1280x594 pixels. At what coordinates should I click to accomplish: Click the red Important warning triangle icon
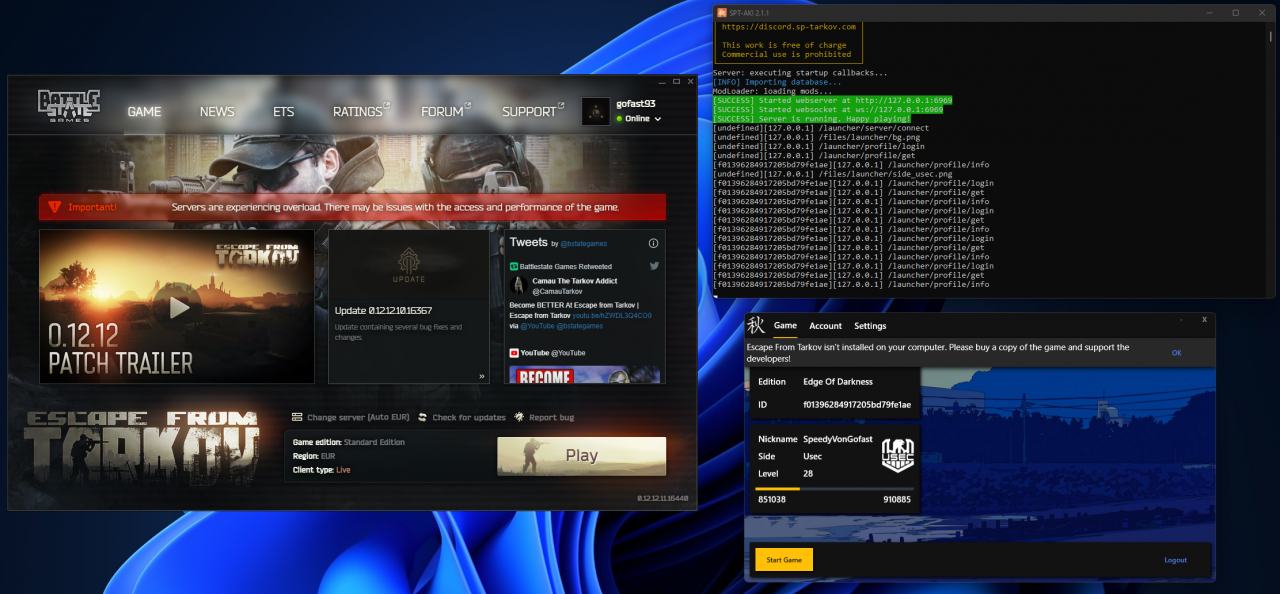(x=53, y=207)
